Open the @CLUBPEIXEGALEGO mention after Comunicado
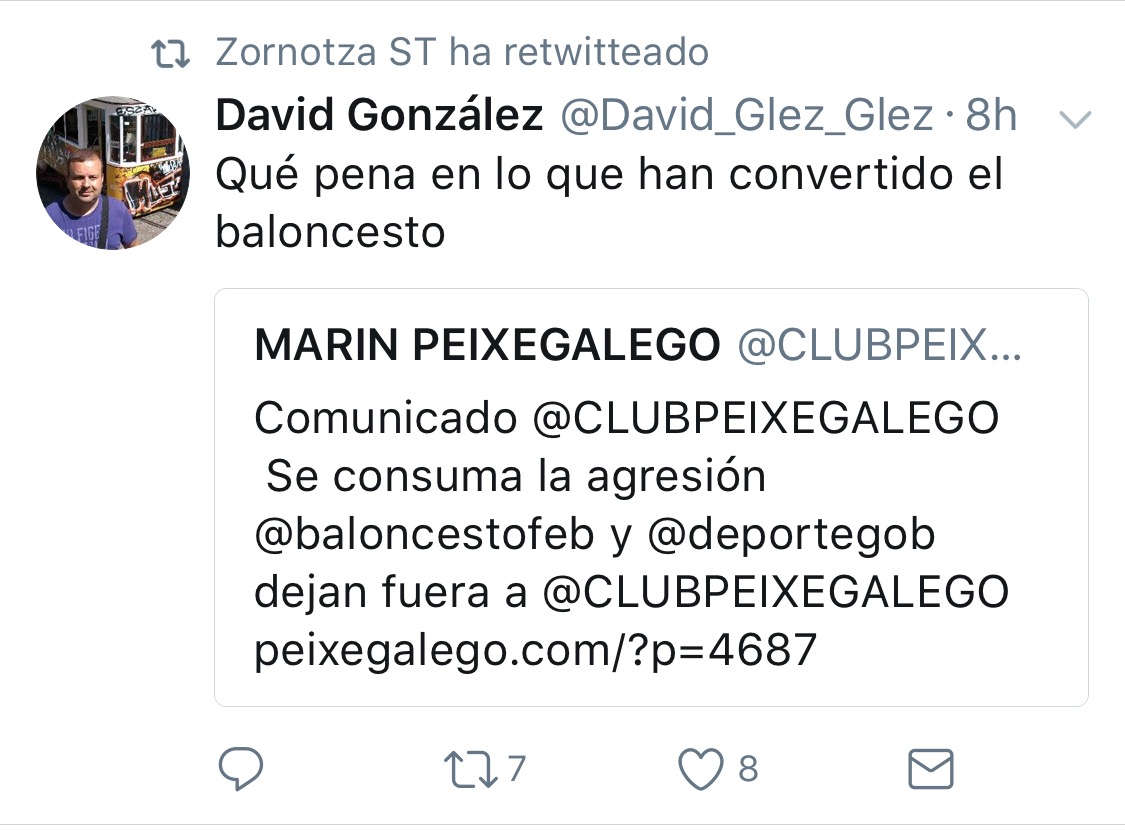The image size is (1125, 834). click(766, 418)
